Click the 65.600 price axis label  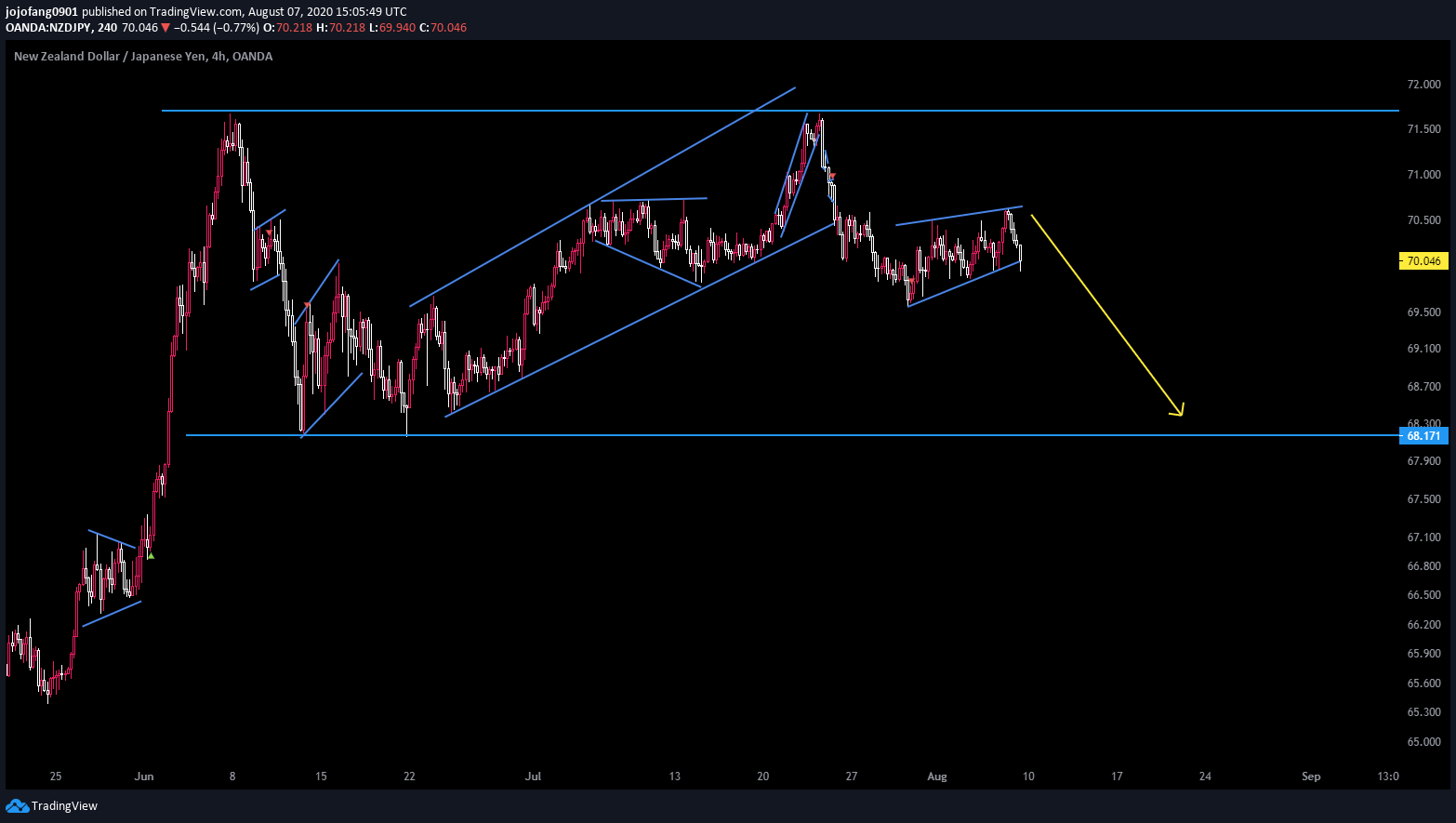1423,684
